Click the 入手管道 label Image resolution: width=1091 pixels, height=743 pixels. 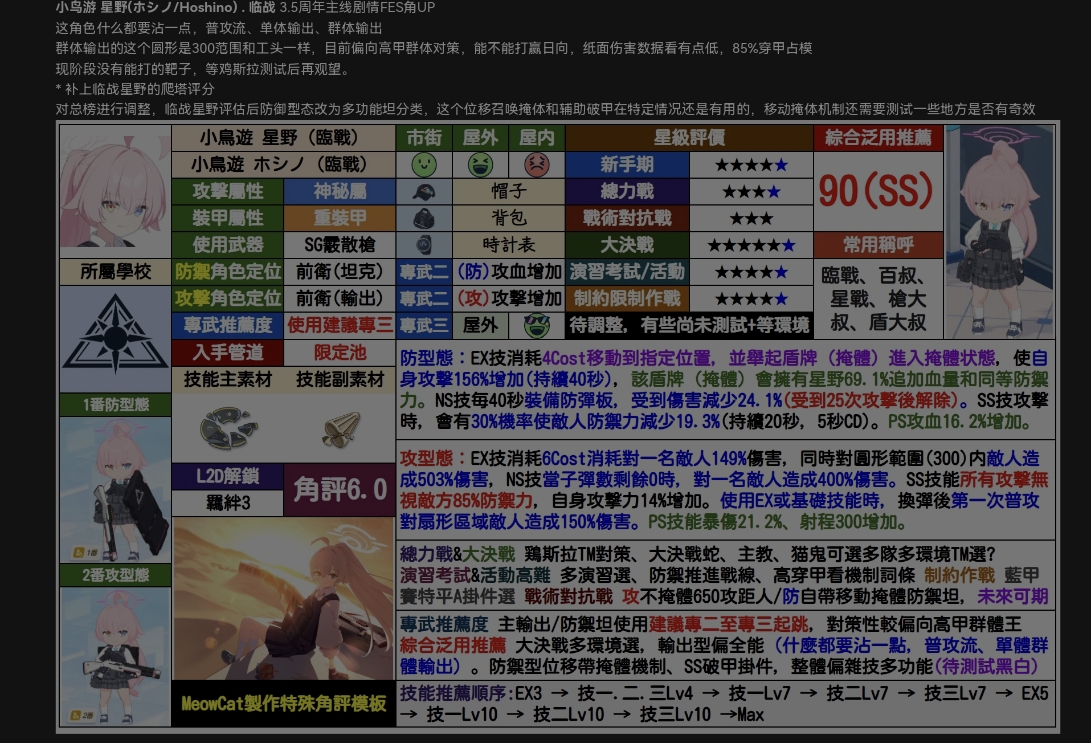(228, 352)
